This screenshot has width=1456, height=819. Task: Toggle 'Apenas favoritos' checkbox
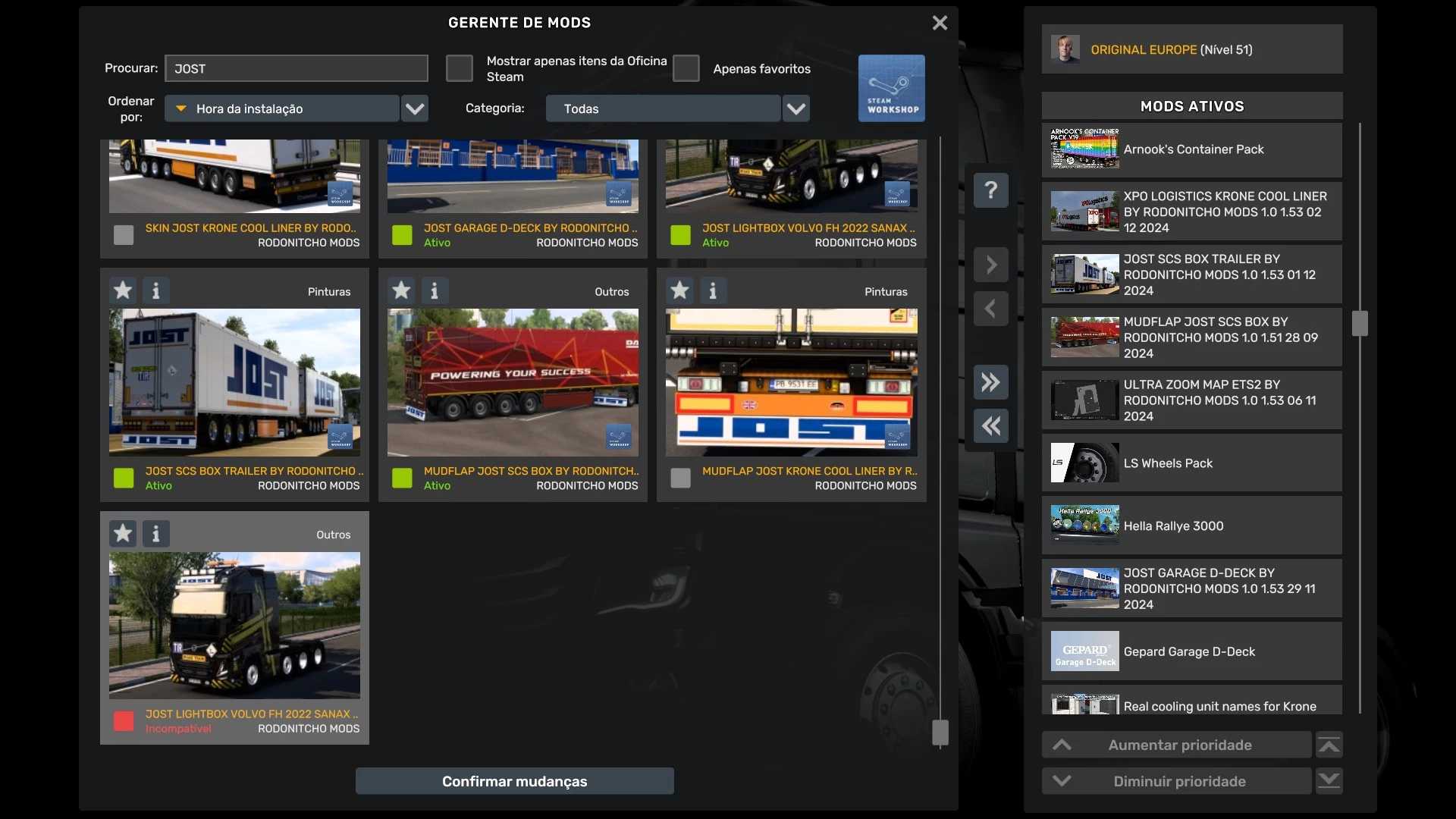(x=686, y=68)
